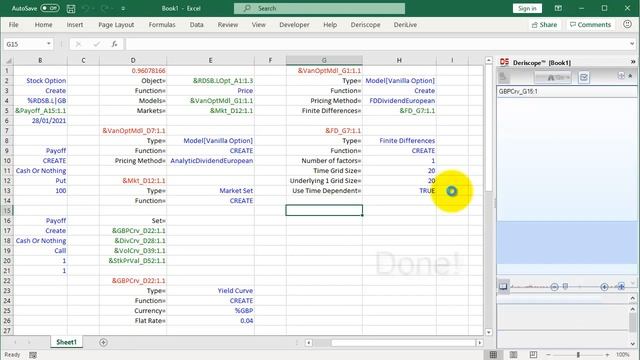Click the formula bar Cancel X icon
The width and height of the screenshot is (640, 360).
click(x=78, y=44)
